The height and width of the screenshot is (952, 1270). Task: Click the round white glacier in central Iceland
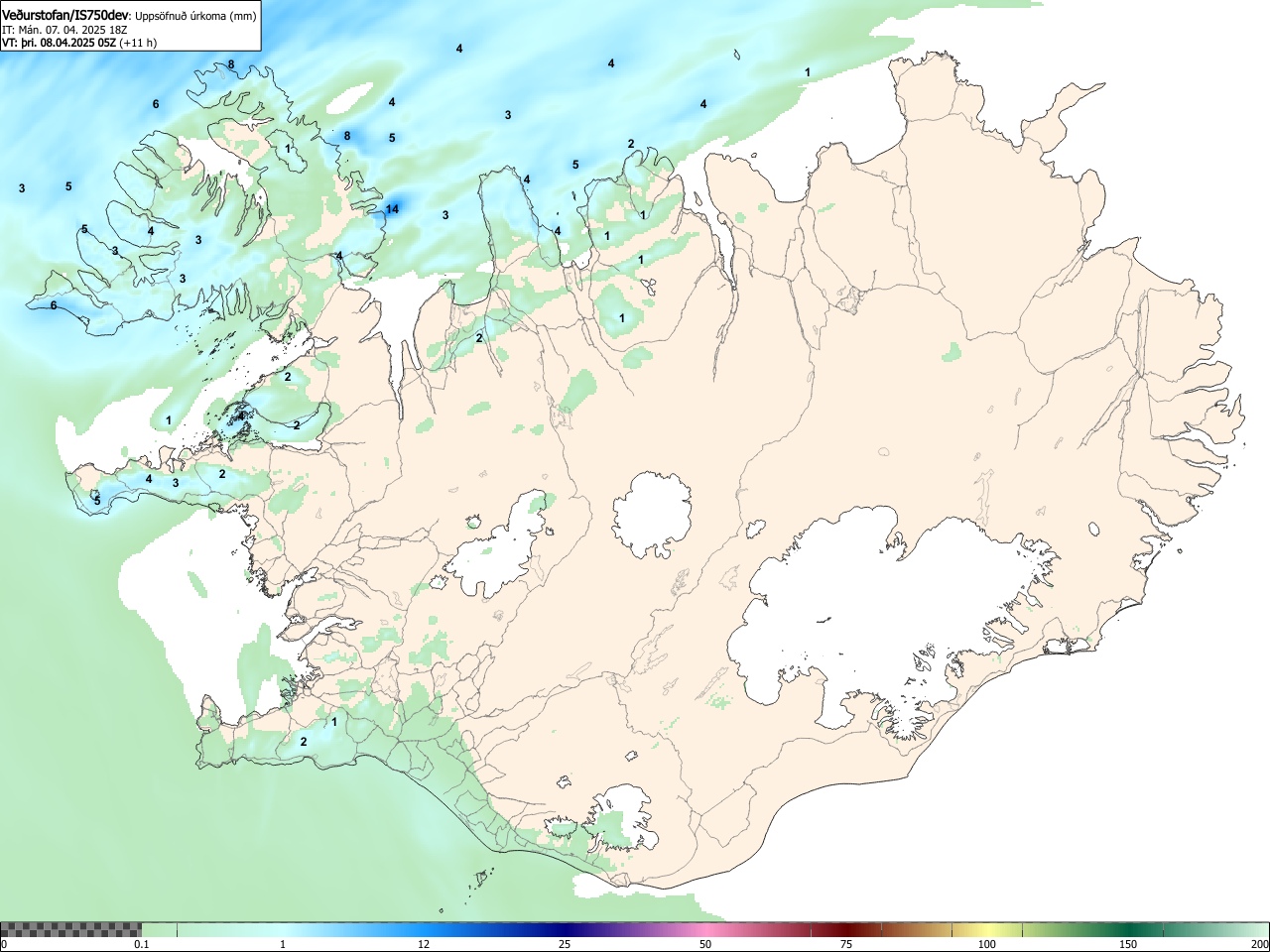pyautogui.click(x=652, y=514)
